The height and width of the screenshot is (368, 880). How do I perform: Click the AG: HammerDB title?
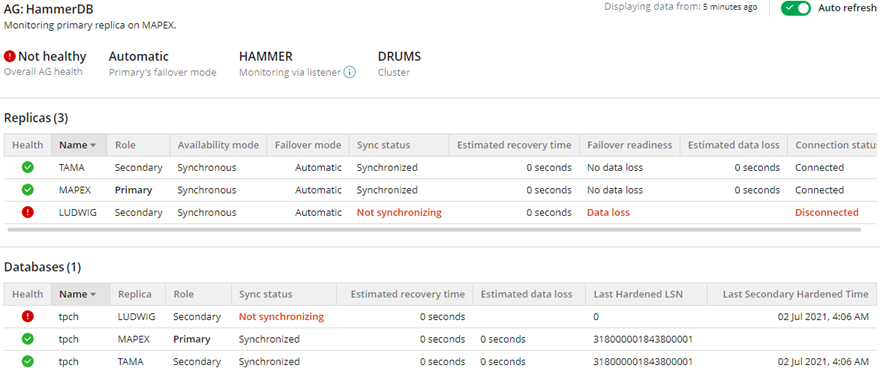[49, 10]
